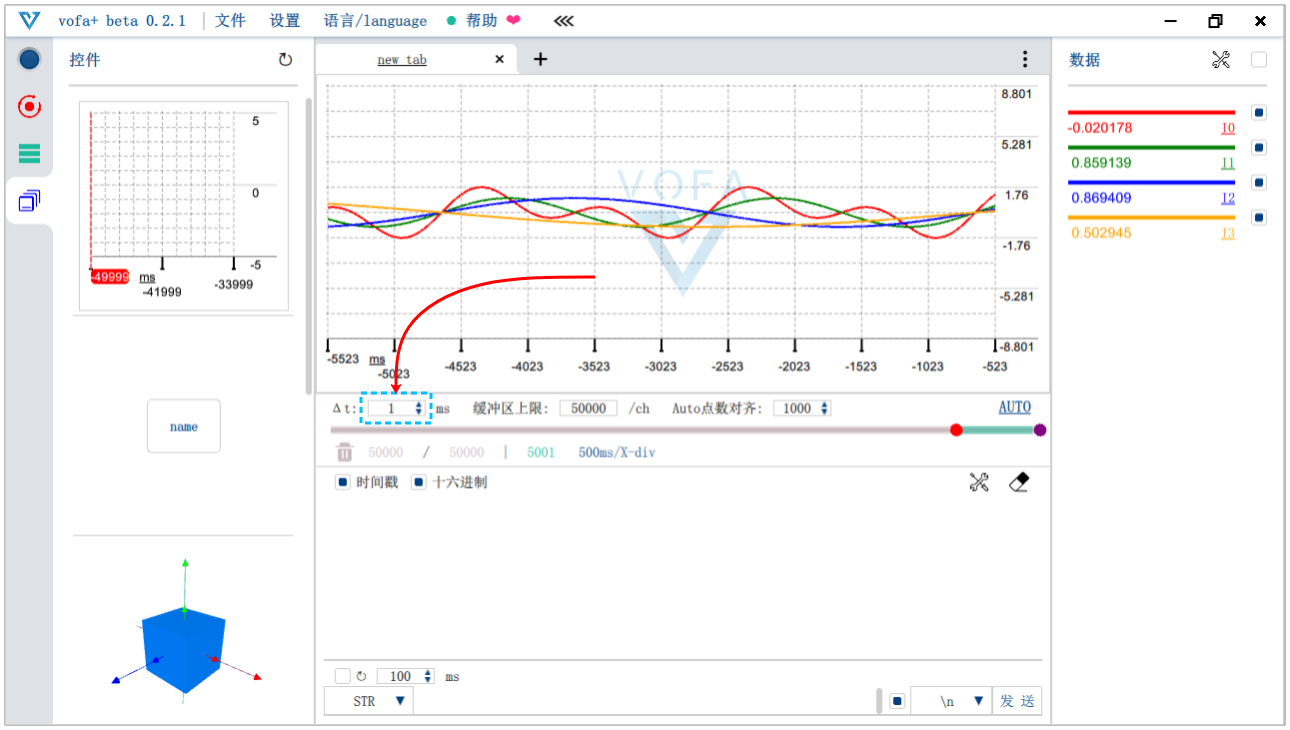Add a new tab with the plus icon
This screenshot has width=1290, height=730.
pos(540,59)
